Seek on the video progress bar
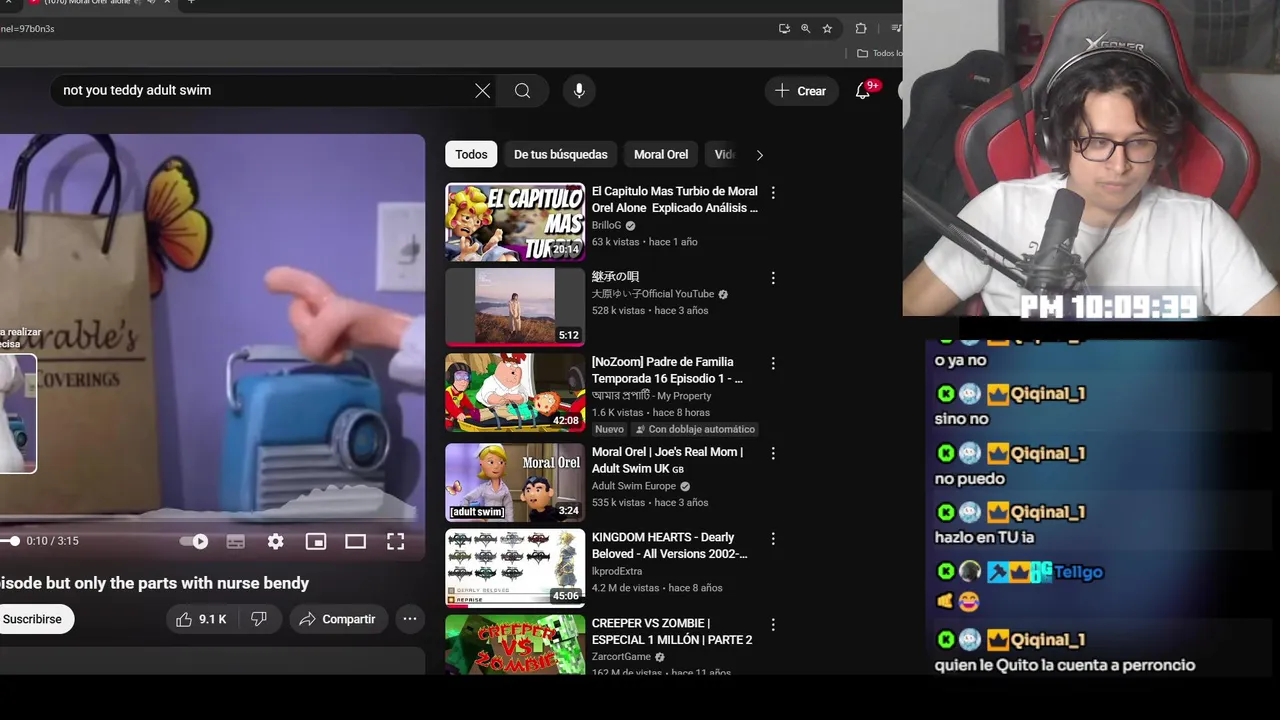1280x720 pixels. click(x=212, y=522)
